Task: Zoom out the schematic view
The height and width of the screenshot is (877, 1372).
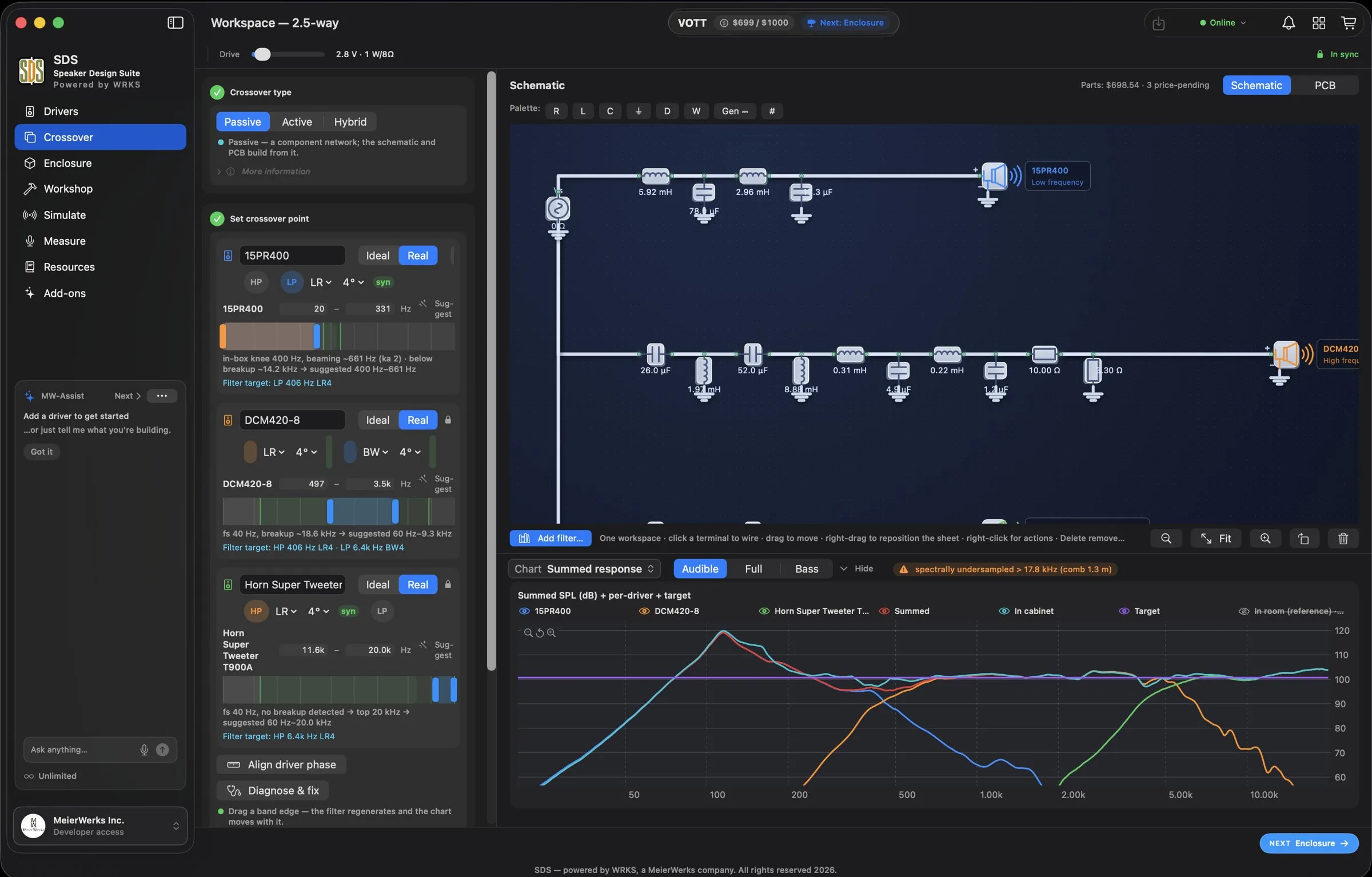Action: point(1166,539)
